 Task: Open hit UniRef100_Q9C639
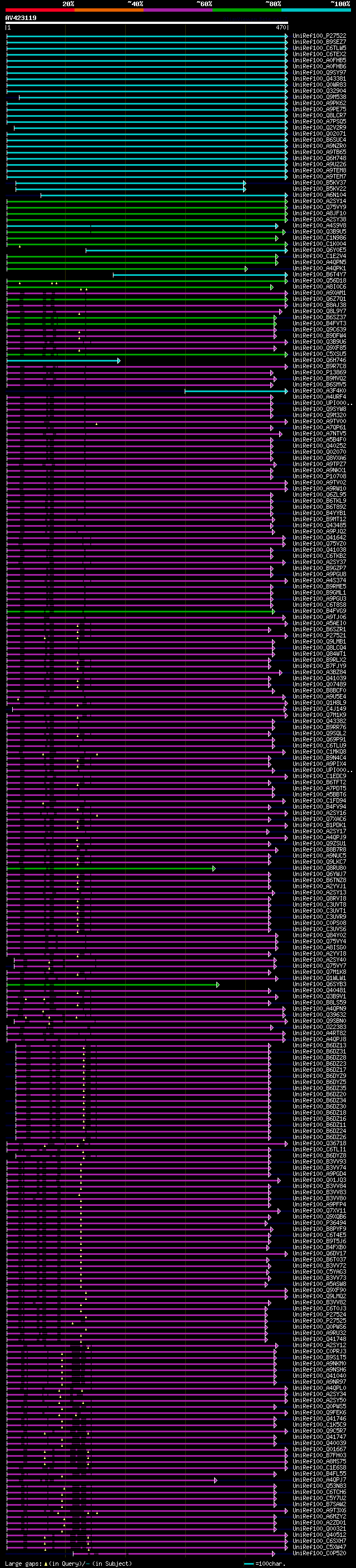point(319,329)
